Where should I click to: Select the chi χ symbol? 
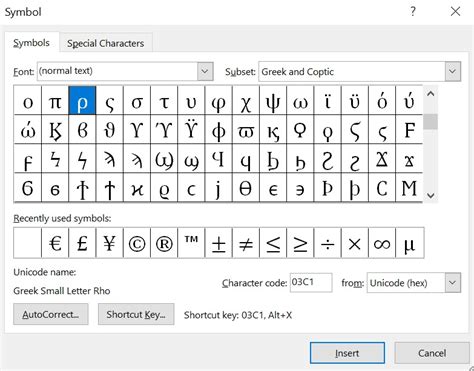click(246, 101)
